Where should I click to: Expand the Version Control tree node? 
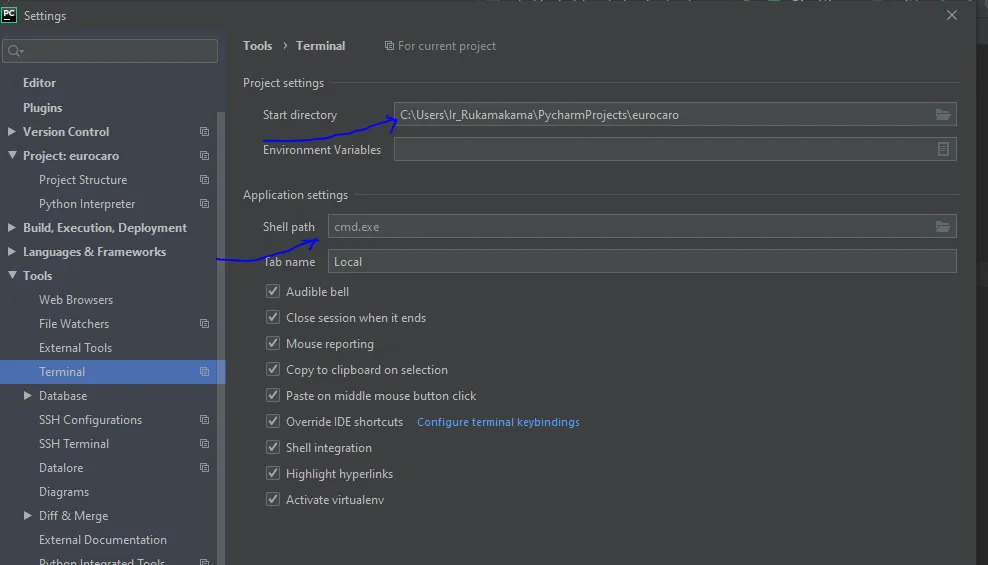pyautogui.click(x=12, y=132)
